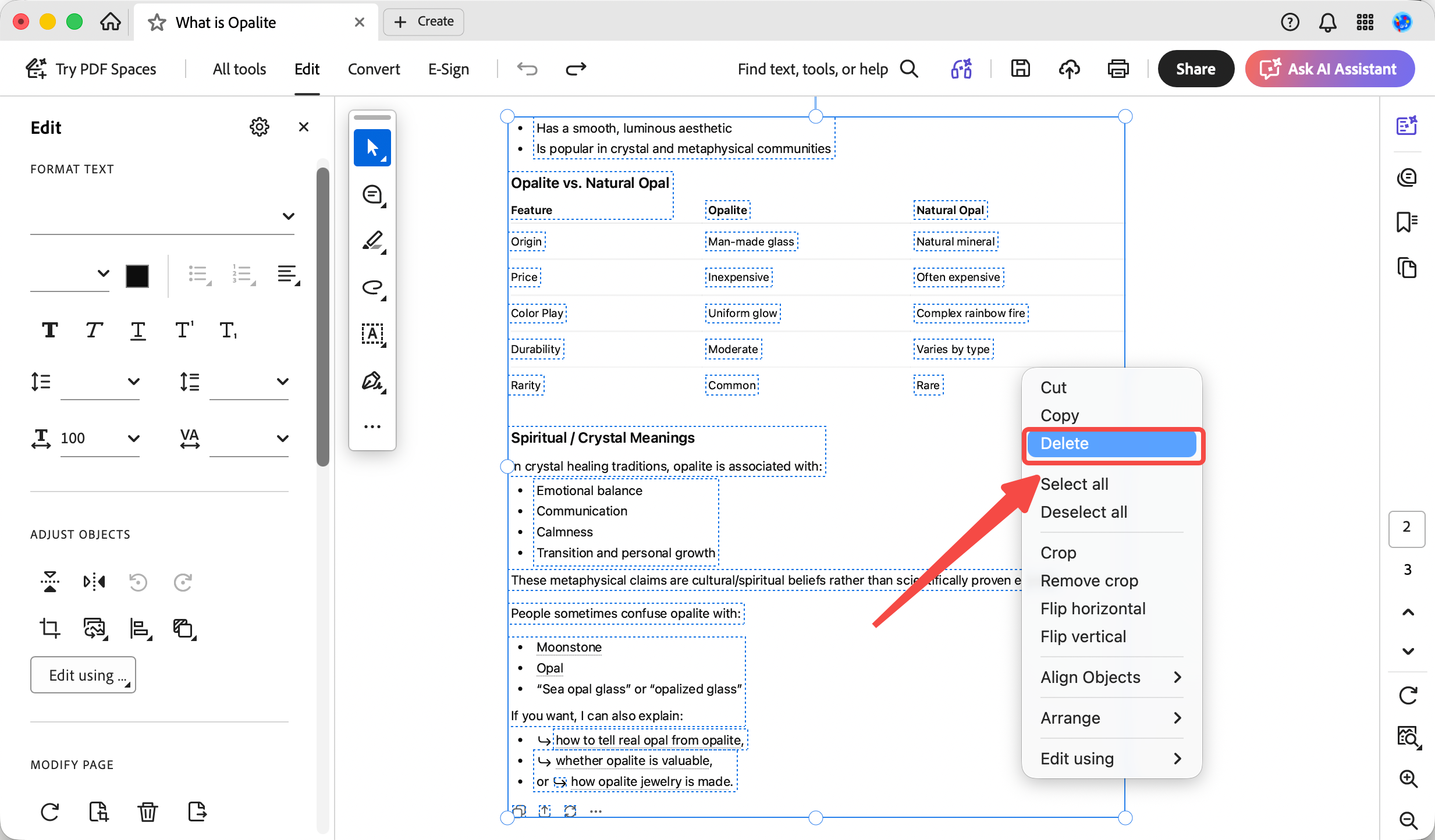This screenshot has width=1435, height=840.
Task: Choose the fill and sign pen tool
Action: point(372,382)
